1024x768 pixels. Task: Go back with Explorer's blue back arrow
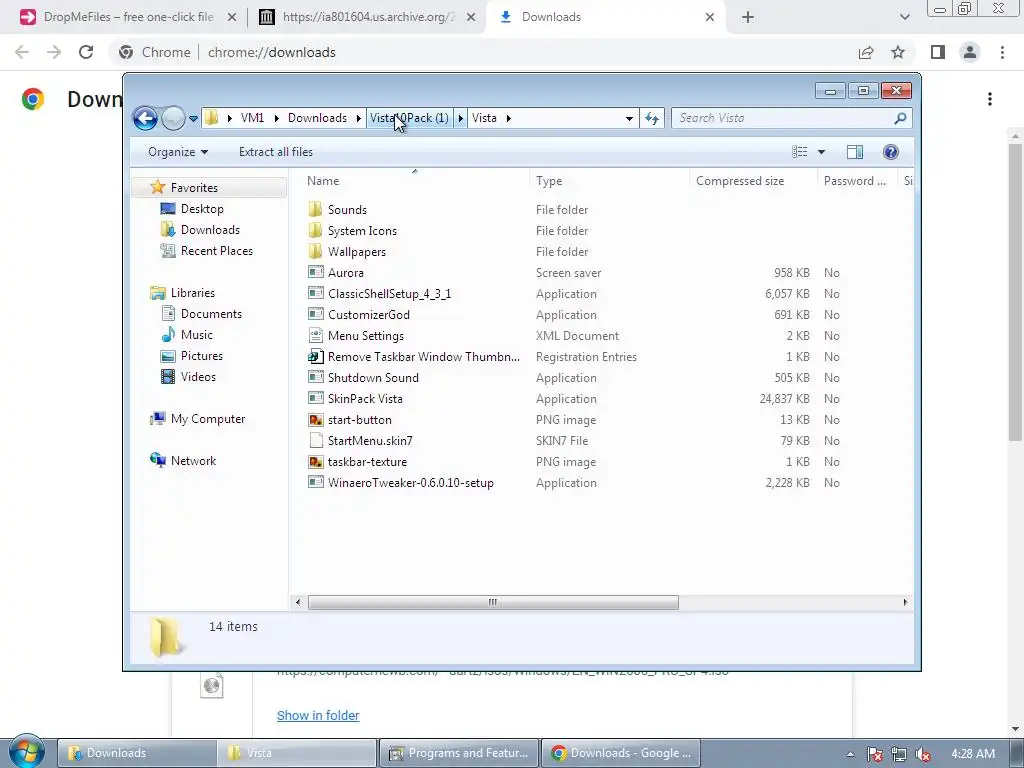[x=145, y=118]
